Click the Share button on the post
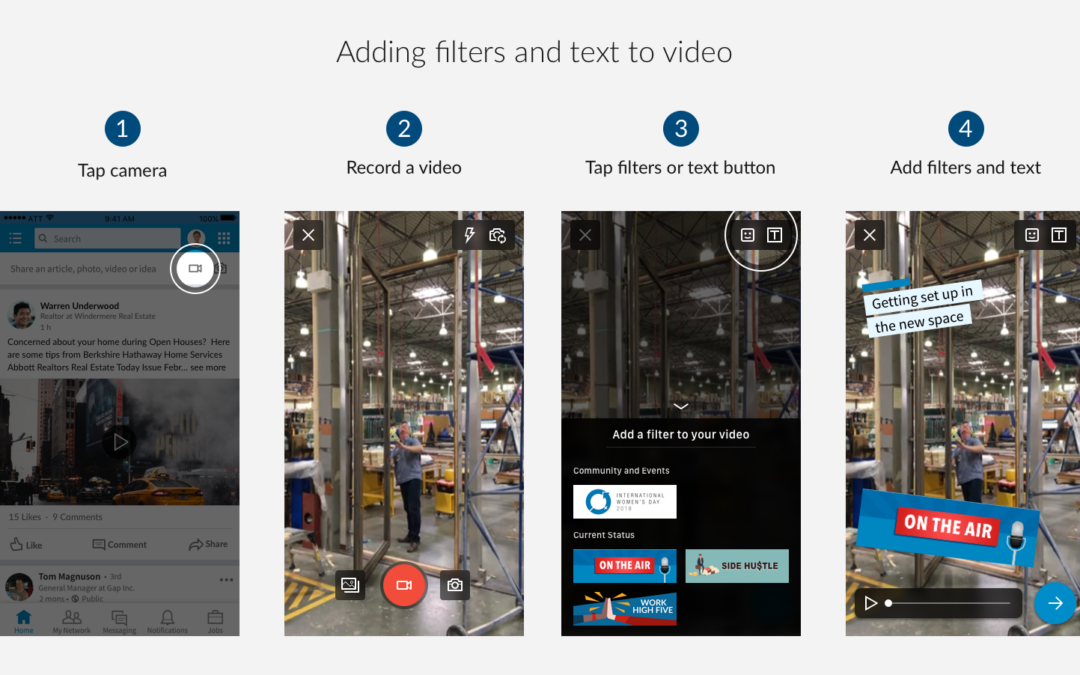 208,544
